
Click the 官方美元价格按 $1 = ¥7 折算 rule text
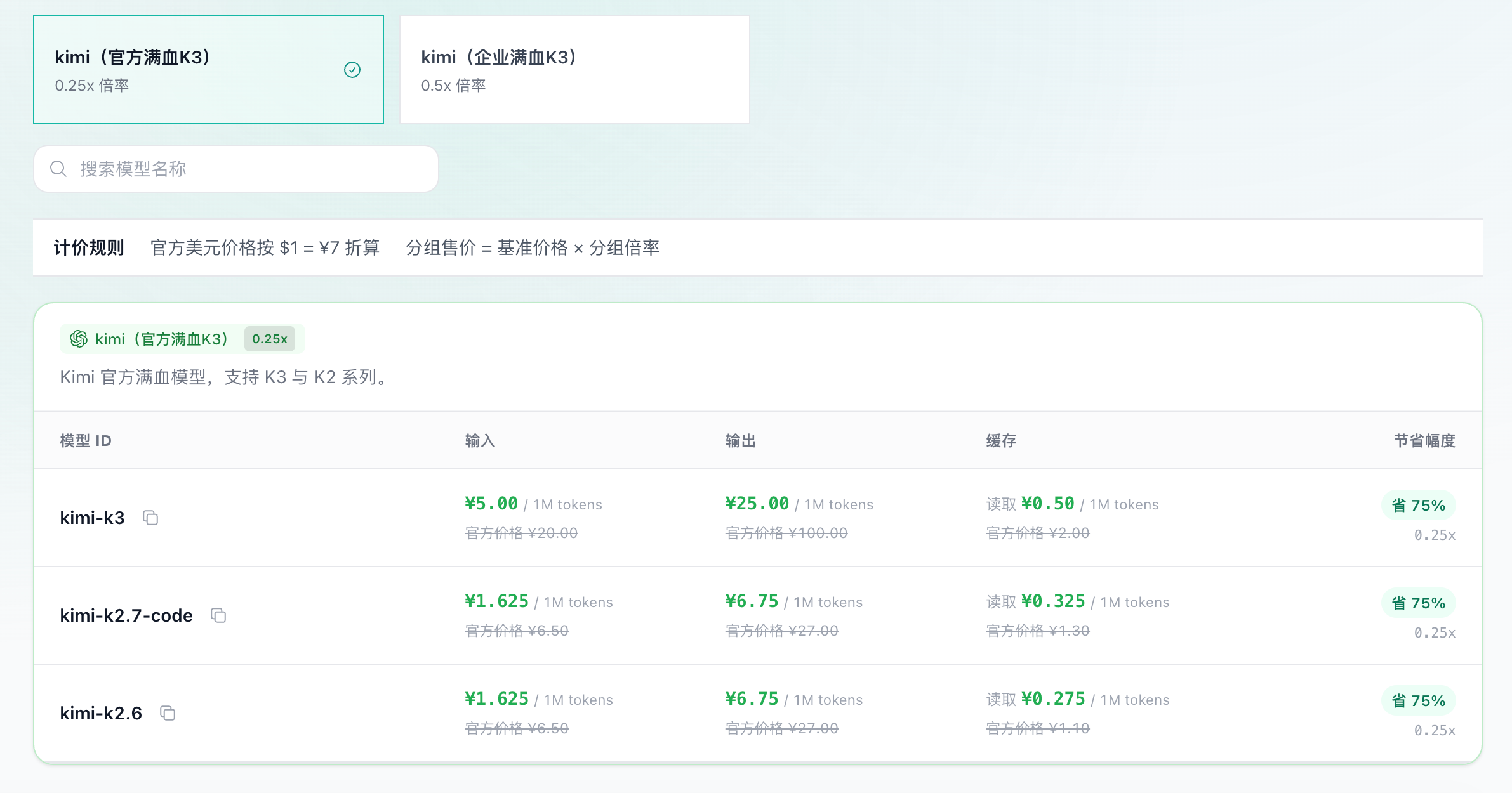click(x=265, y=247)
